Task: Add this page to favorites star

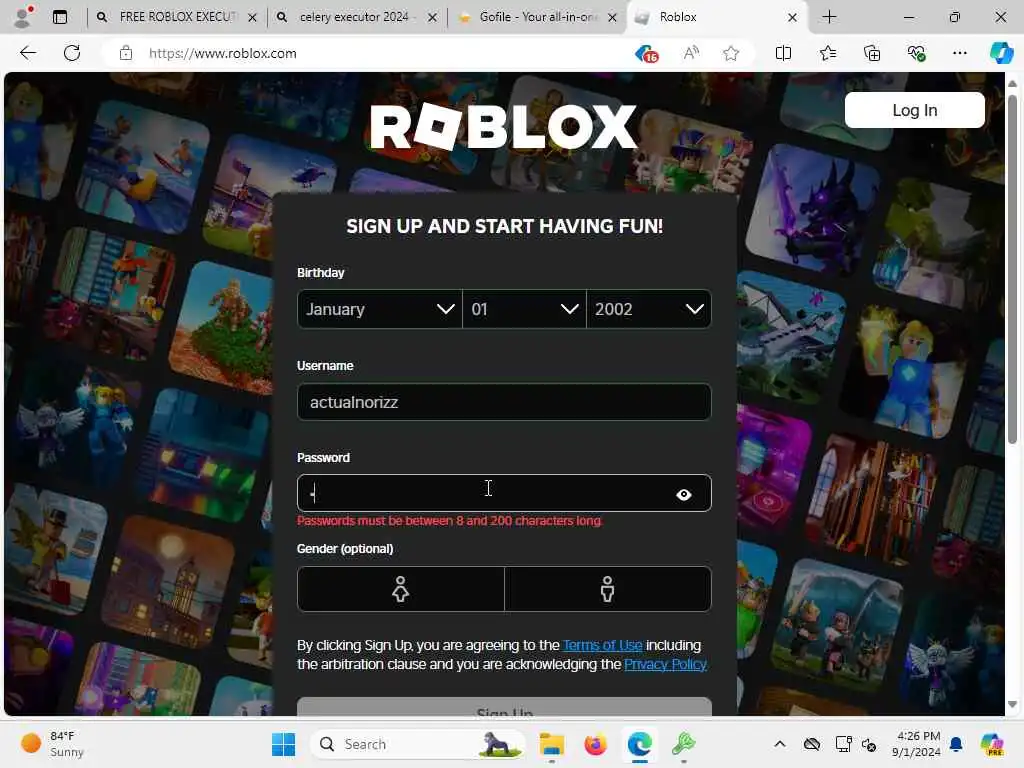Action: pos(731,54)
